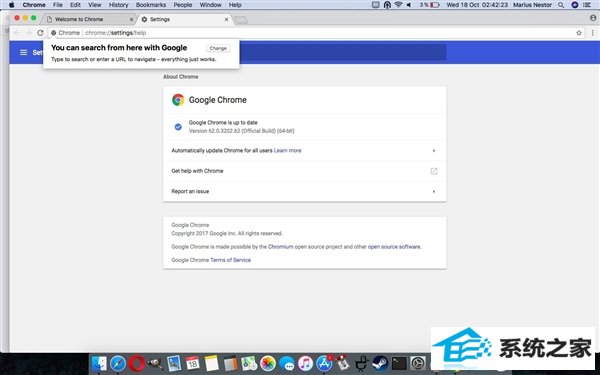
Task: Open Maps from the dock
Action: click(x=249, y=364)
